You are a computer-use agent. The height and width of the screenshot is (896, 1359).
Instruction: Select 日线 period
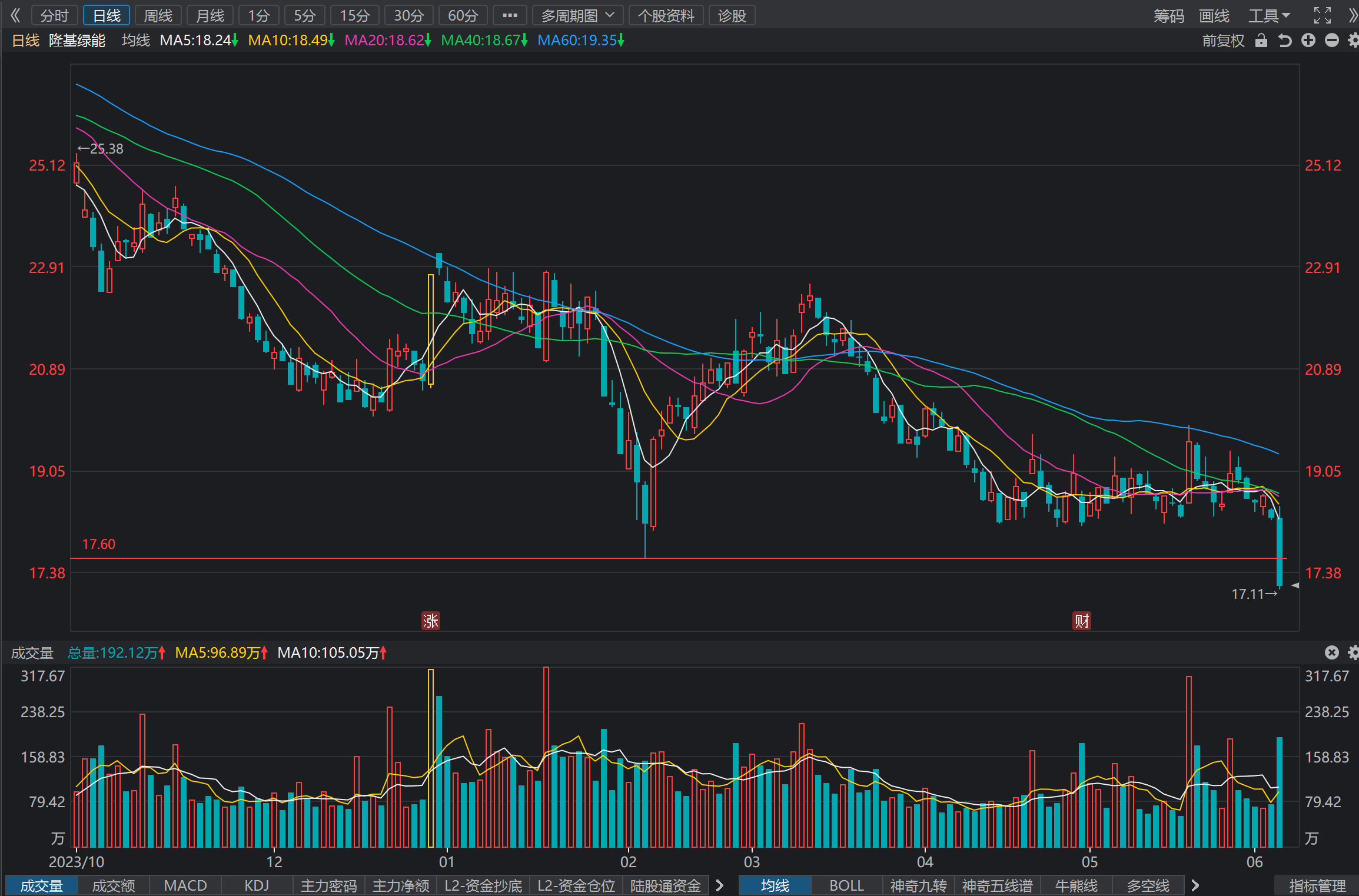(107, 15)
